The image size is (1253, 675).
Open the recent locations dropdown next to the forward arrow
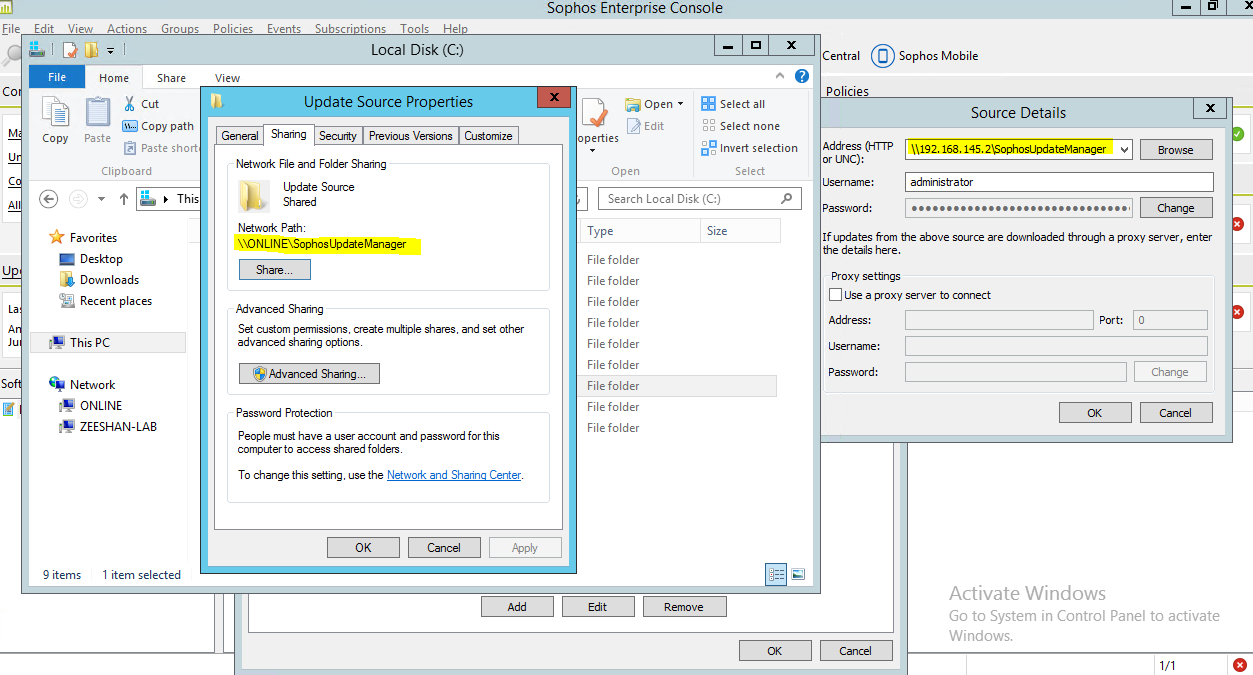pos(102,199)
